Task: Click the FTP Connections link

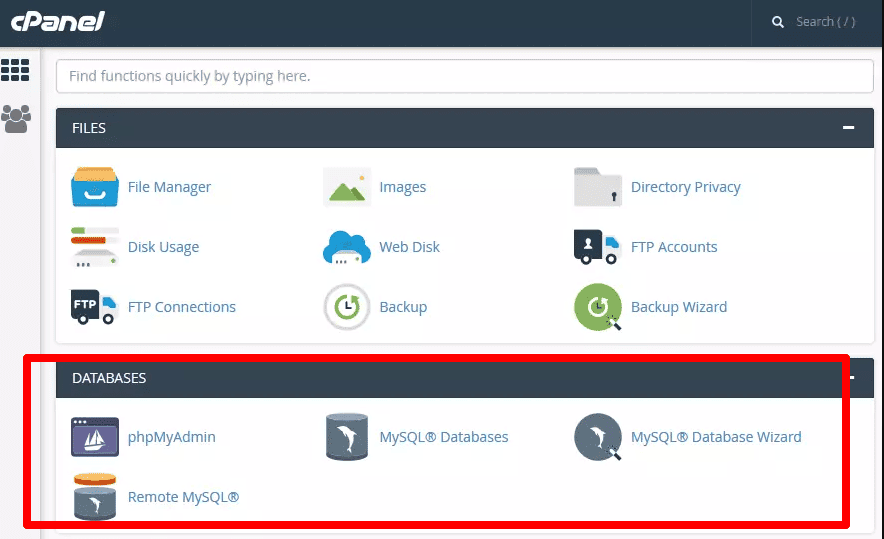Action: [182, 307]
